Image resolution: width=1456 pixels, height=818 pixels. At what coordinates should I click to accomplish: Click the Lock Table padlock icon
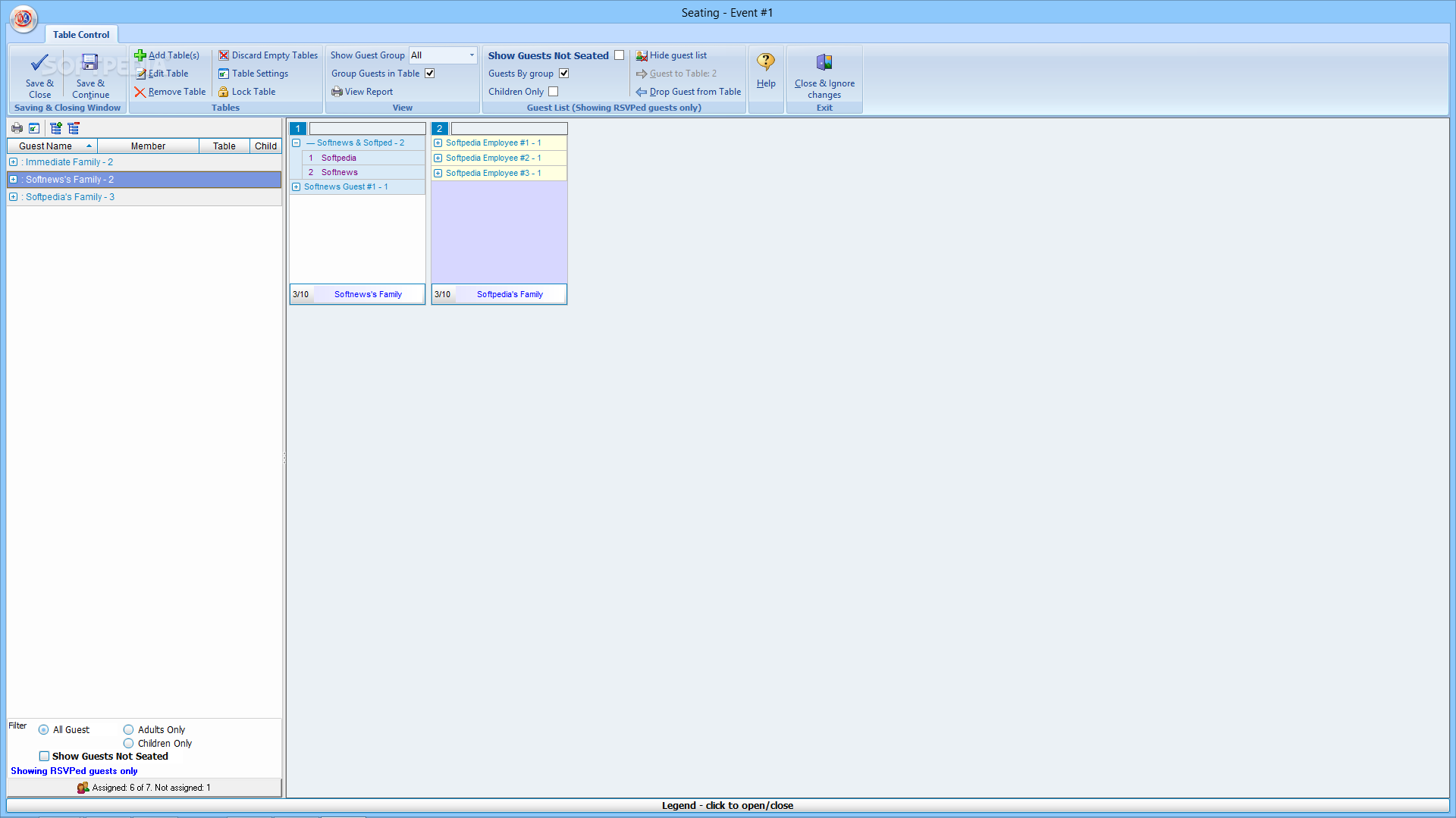(224, 92)
